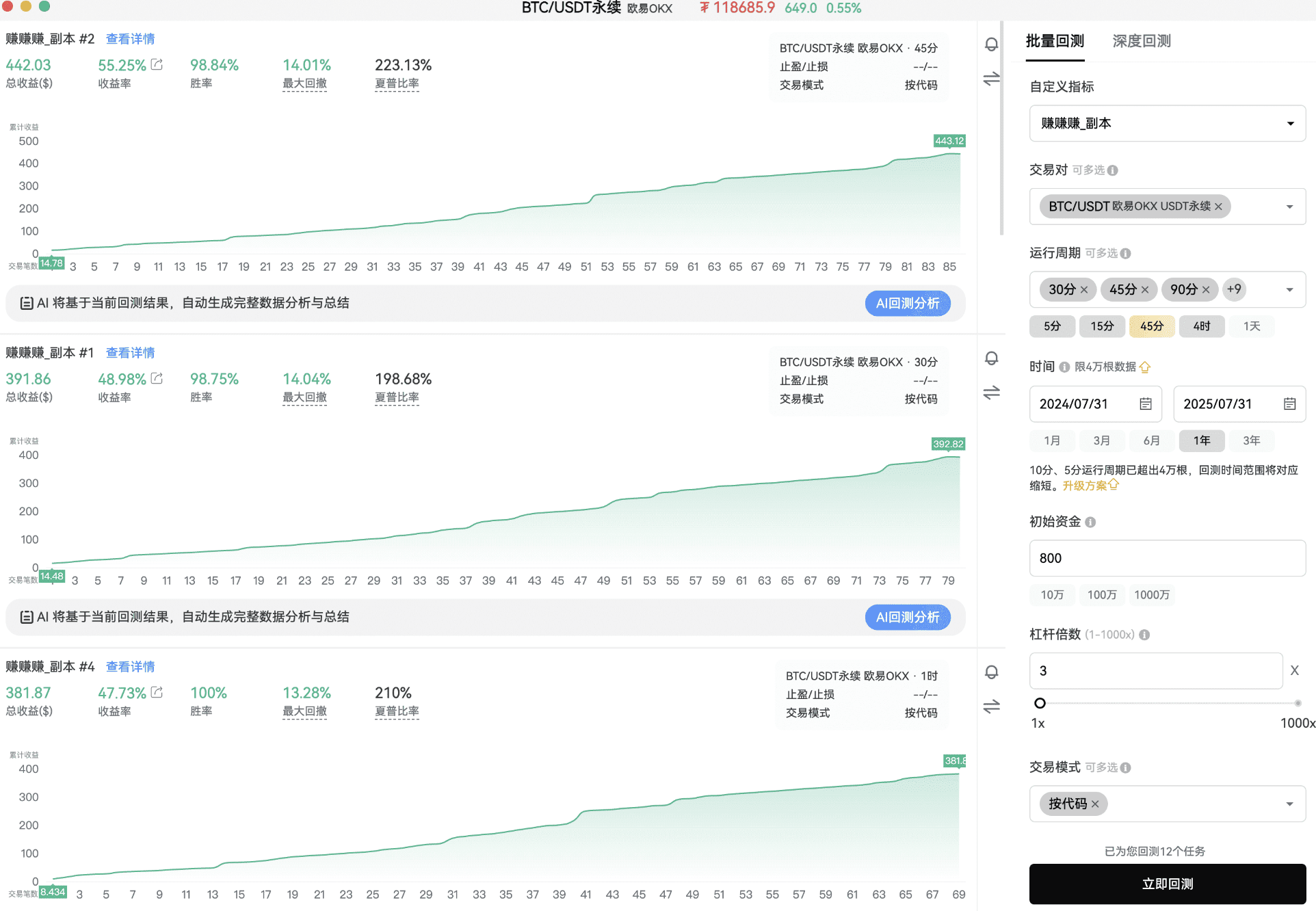Click the 初始资金 input showing 800
This screenshot has width=1316, height=911.
click(1168, 558)
